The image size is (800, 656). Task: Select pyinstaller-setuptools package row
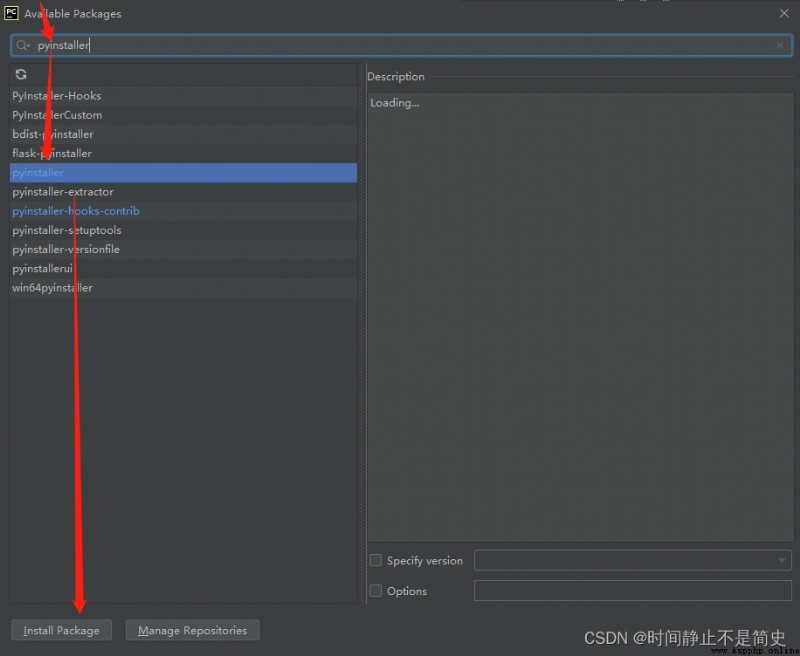coord(183,230)
